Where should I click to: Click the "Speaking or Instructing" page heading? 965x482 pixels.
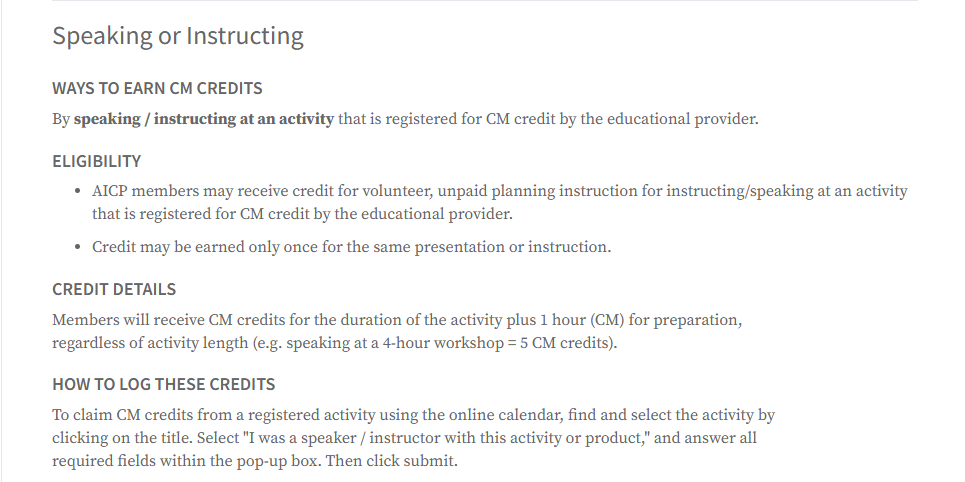point(178,37)
